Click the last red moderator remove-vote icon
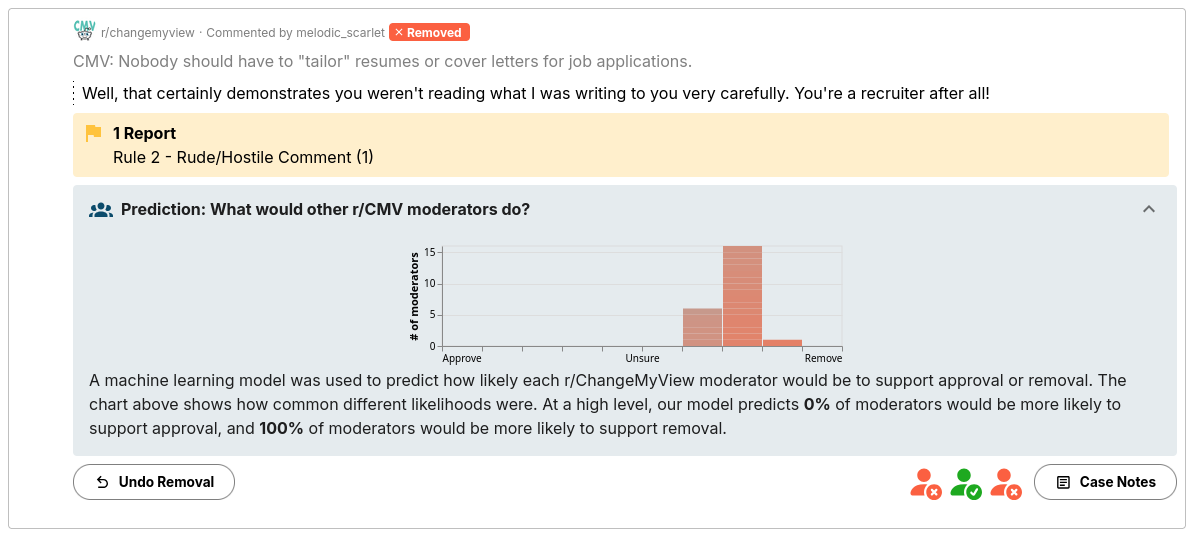Screen dimensions: 1192x534 click(1007, 483)
